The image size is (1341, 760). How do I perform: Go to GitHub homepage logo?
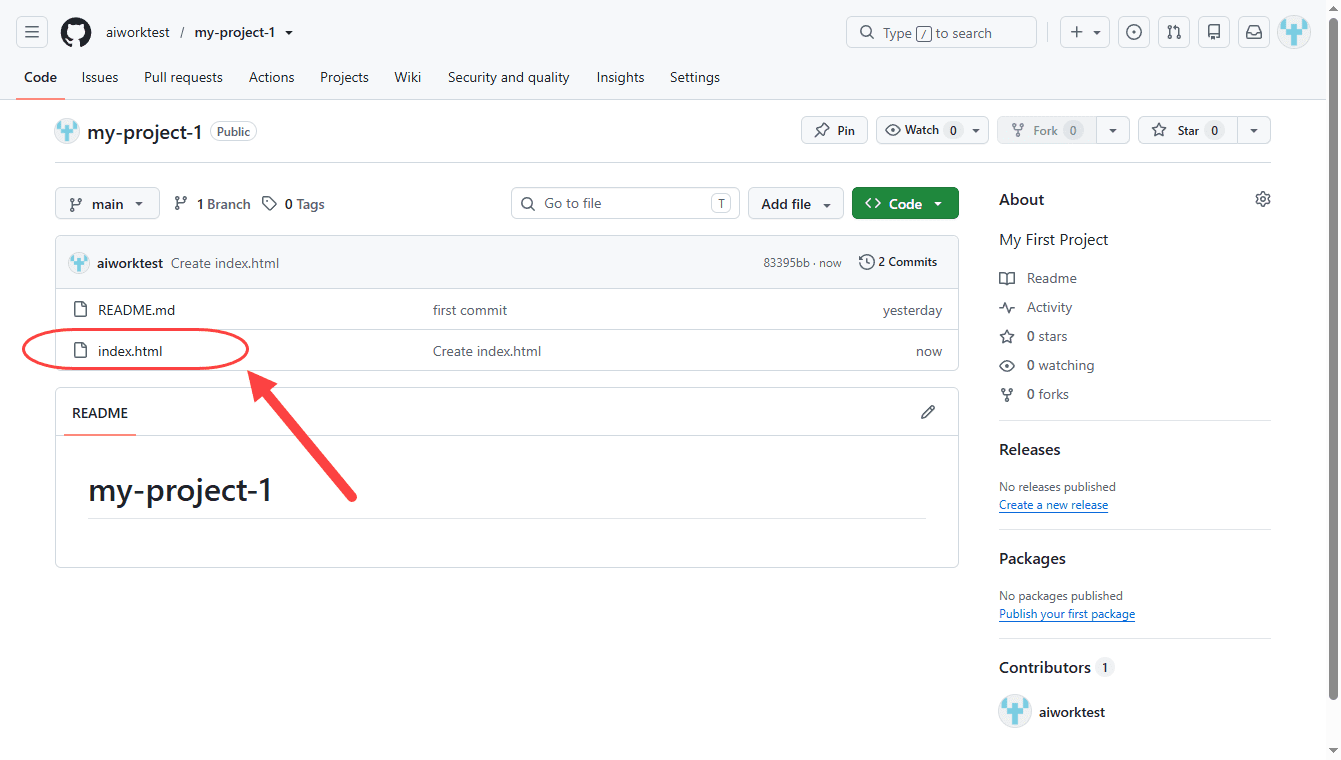pyautogui.click(x=76, y=32)
